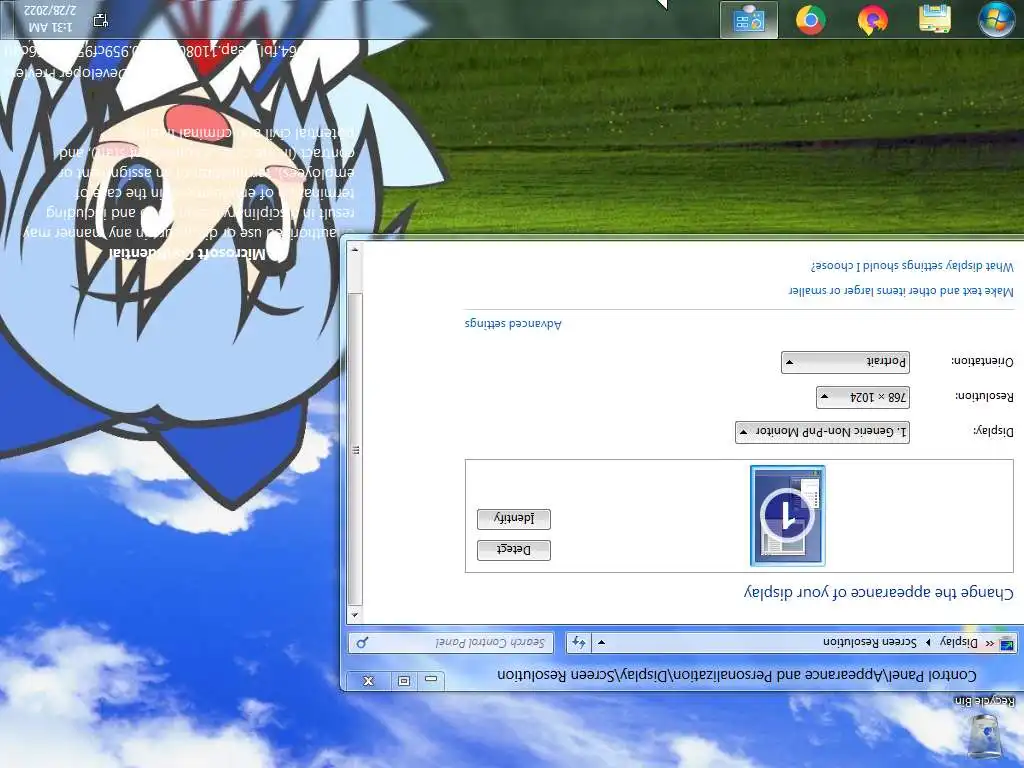The width and height of the screenshot is (1024, 768).
Task: Click the vertical scrollbar thumb
Action: click(355, 449)
